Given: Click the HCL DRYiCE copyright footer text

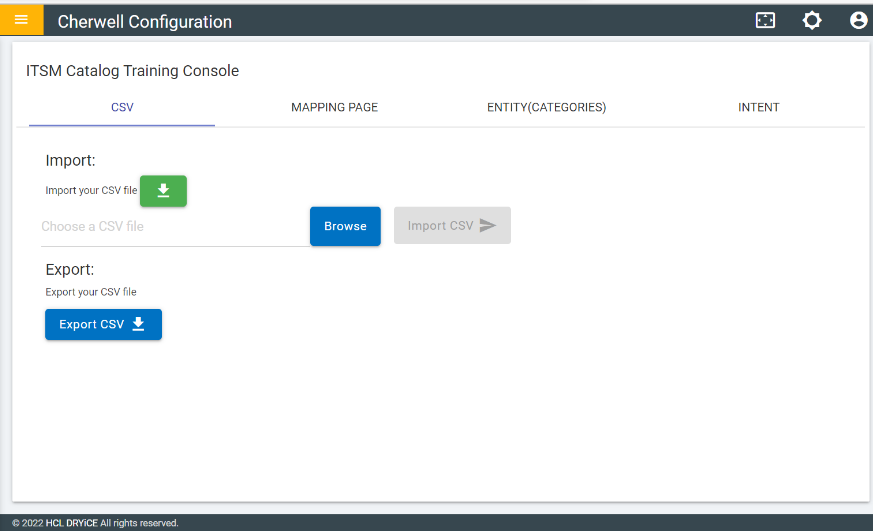Looking at the screenshot, I should pyautogui.click(x=95, y=523).
